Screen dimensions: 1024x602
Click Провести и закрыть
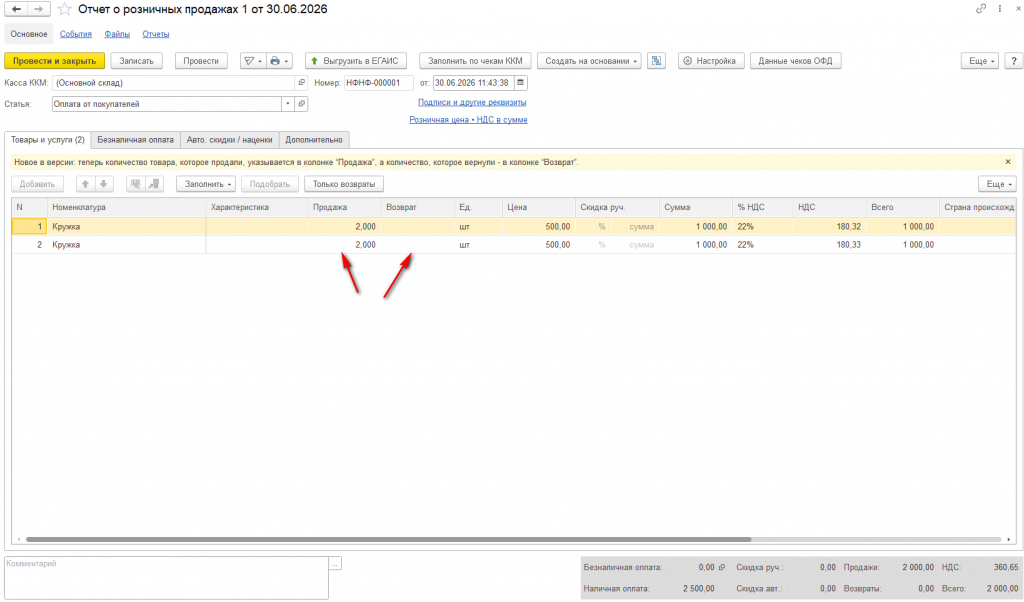(54, 61)
